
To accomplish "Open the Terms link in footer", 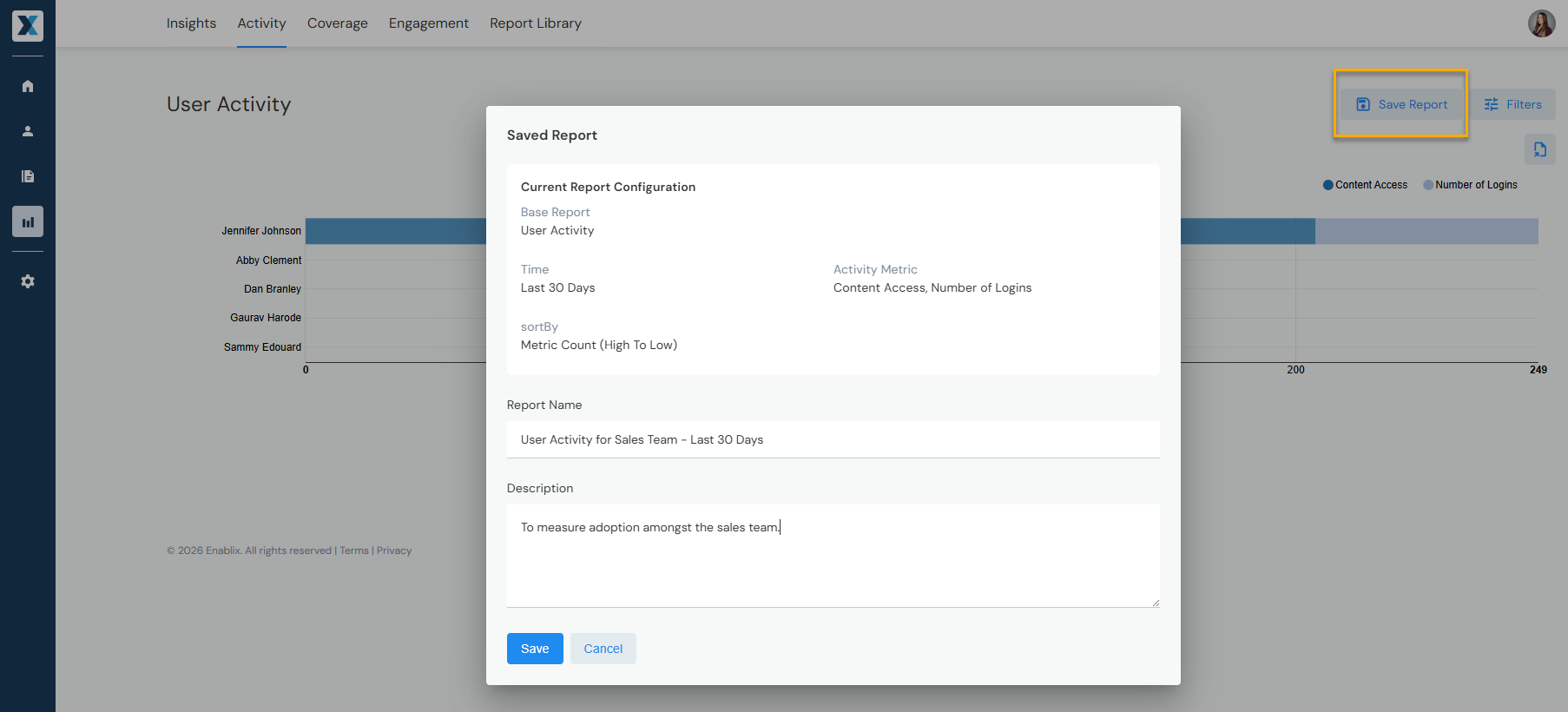I will [x=354, y=550].
